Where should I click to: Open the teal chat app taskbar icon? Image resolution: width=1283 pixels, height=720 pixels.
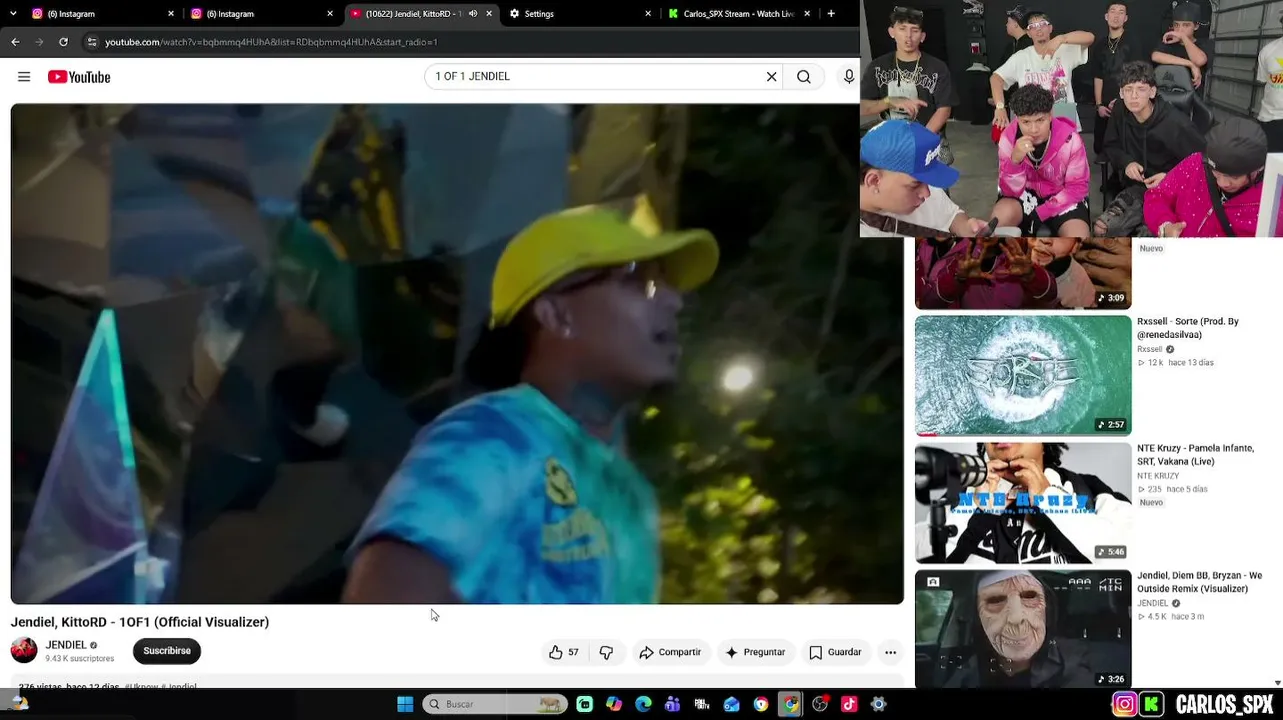pos(584,704)
